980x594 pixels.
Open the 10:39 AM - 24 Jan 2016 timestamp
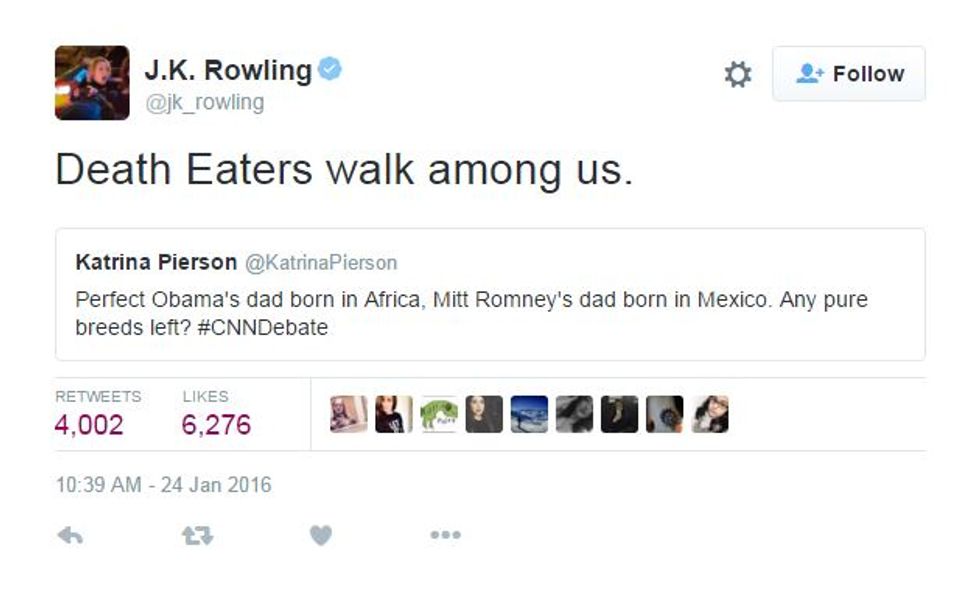(163, 485)
